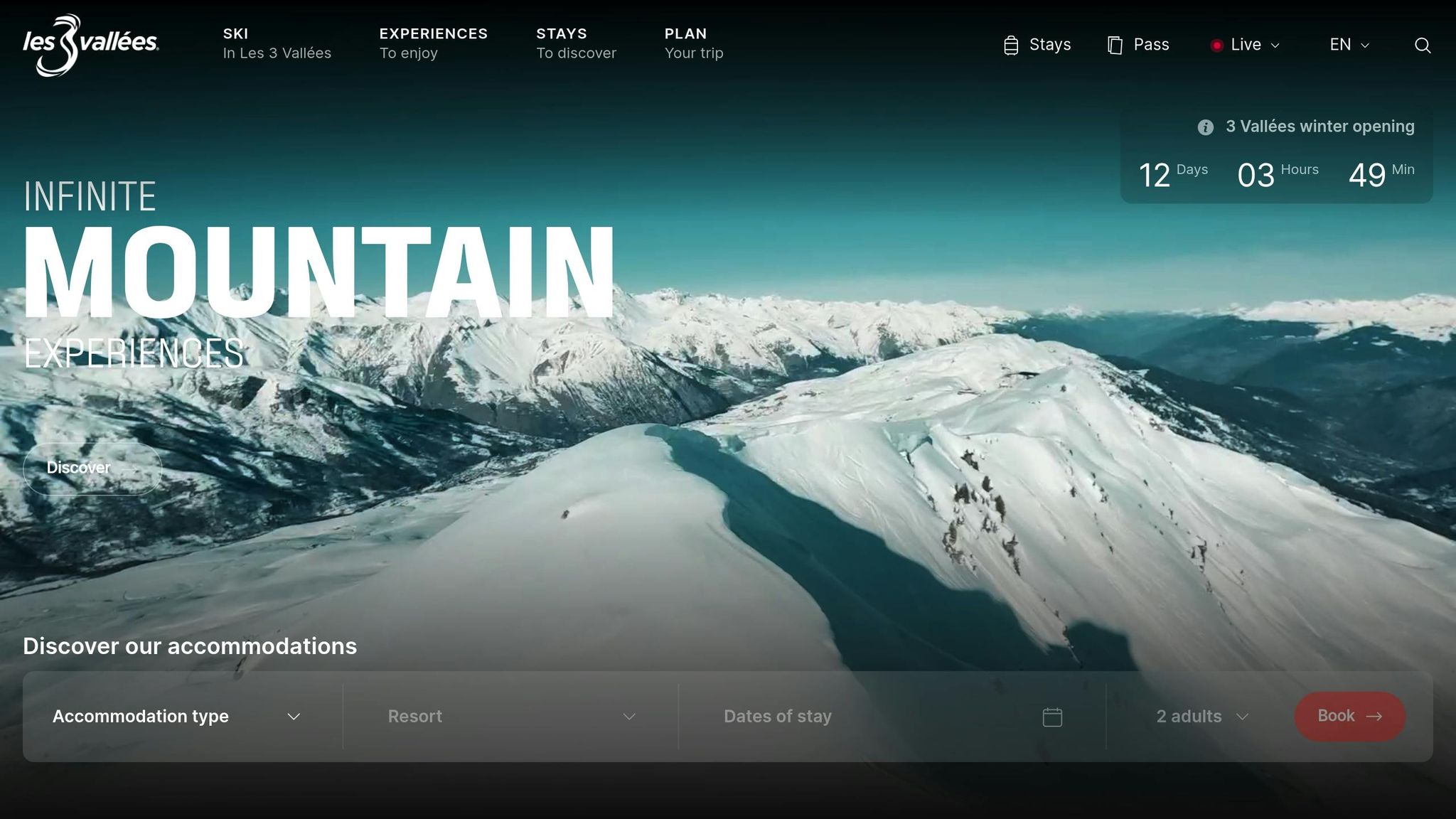Click the Discover button on the hero banner
Image resolution: width=1456 pixels, height=819 pixels.
pos(92,468)
